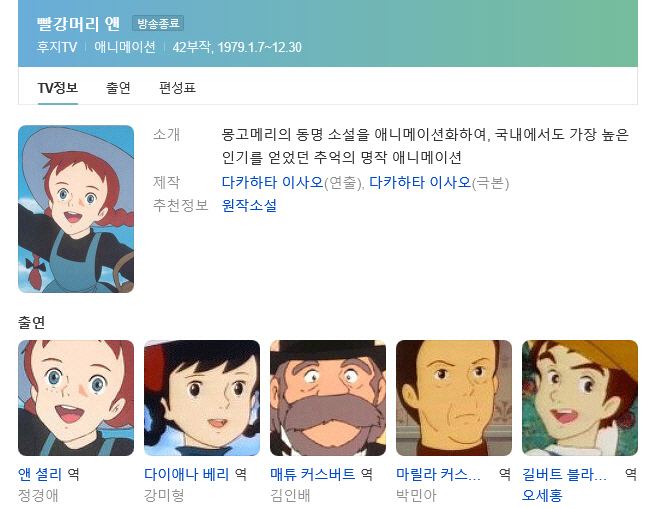Open the 다이애나 베리 role link
The width and height of the screenshot is (656, 509).
coord(187,474)
